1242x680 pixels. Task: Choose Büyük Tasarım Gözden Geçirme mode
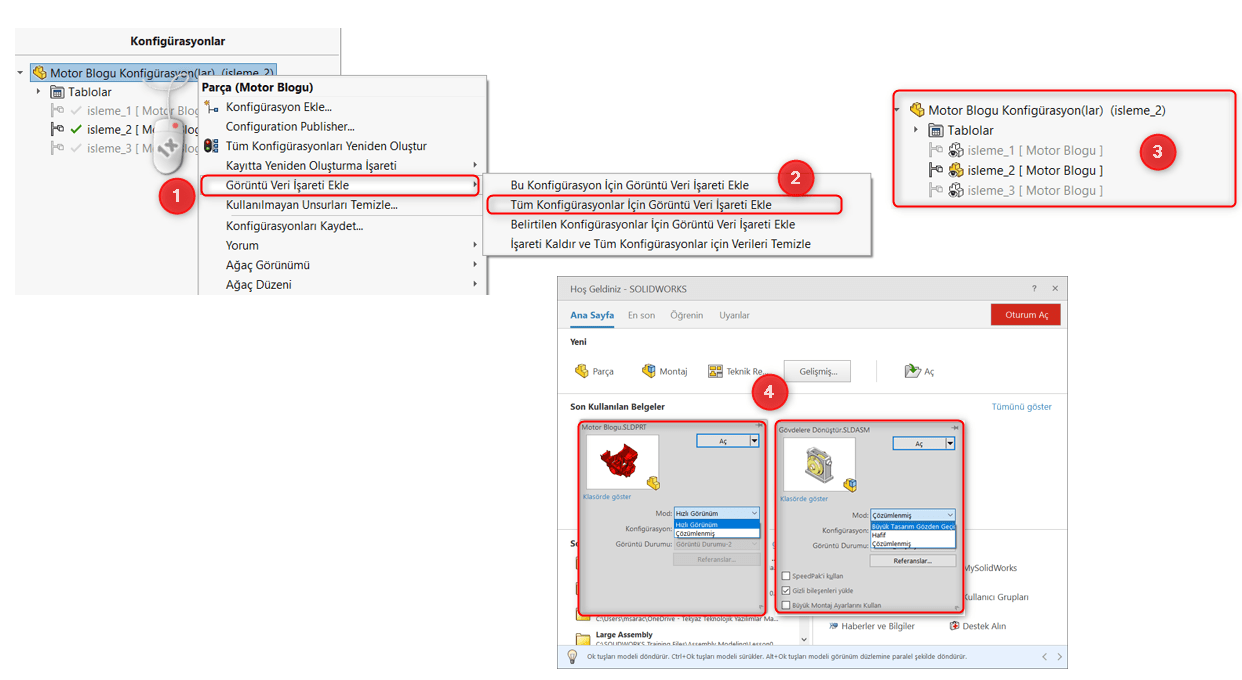tap(913, 526)
